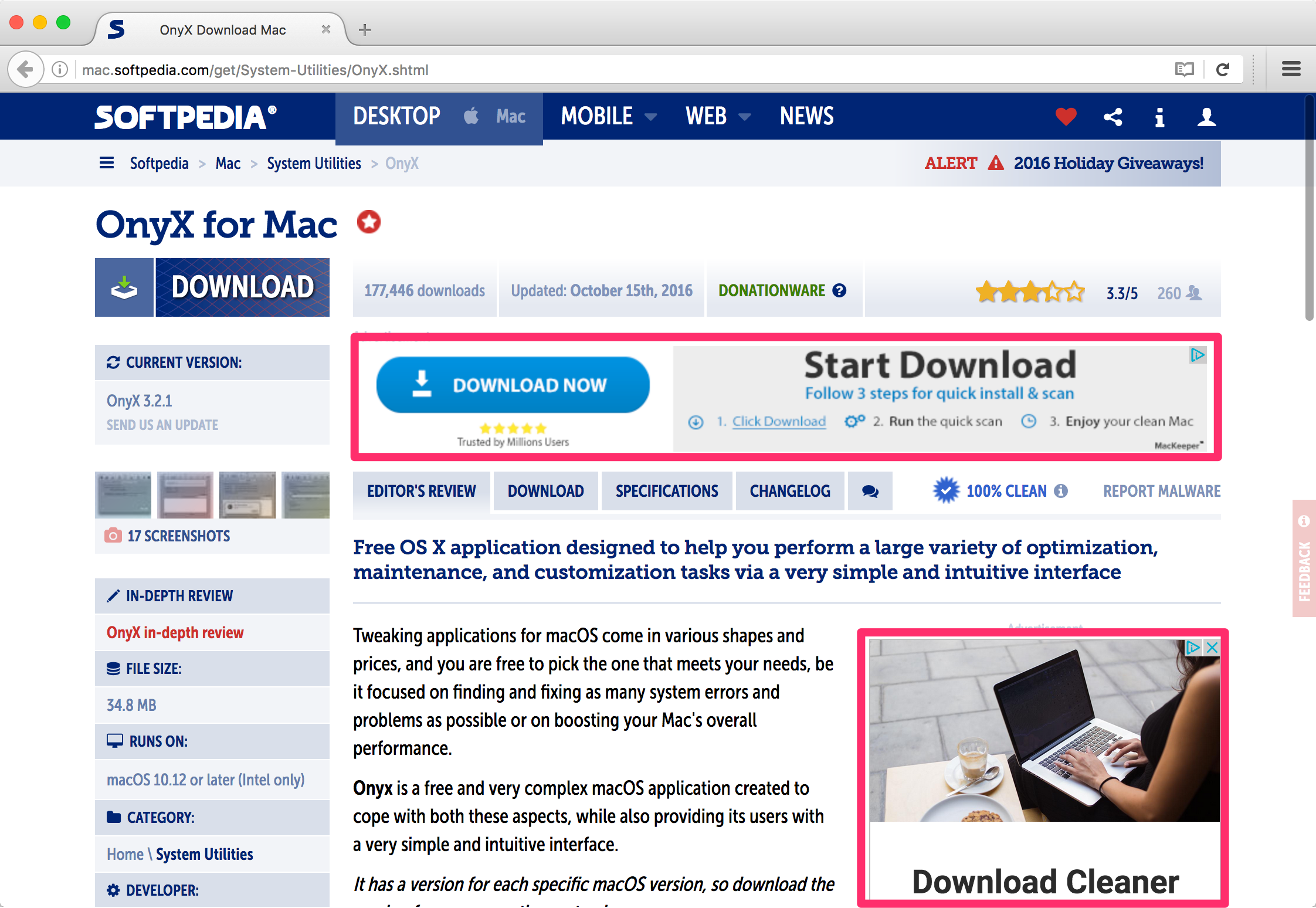Click the hamburger icon beside Softpedia breadcrumb

(107, 162)
